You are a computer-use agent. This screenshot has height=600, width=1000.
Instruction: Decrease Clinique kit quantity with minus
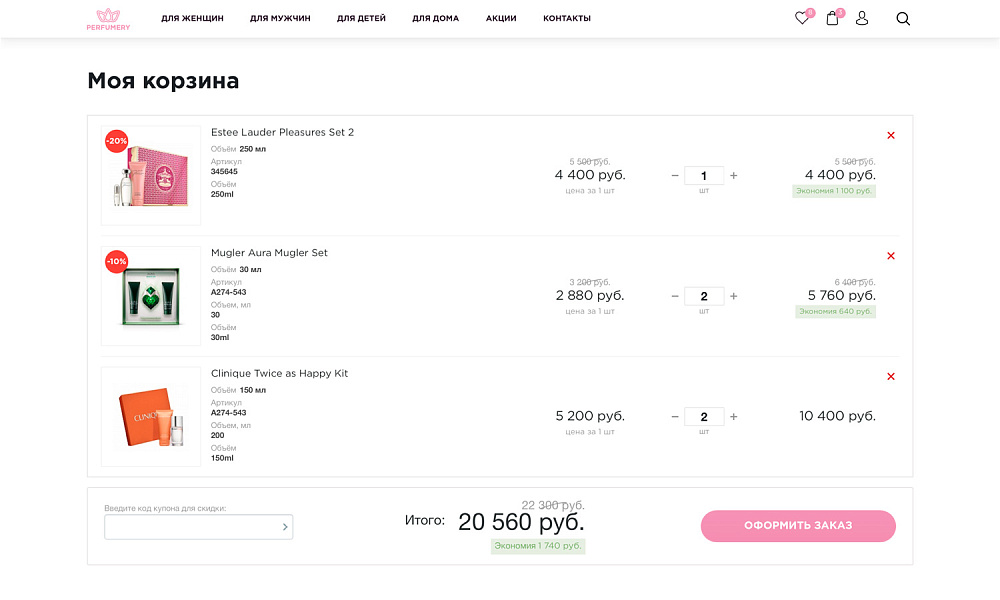(x=675, y=417)
